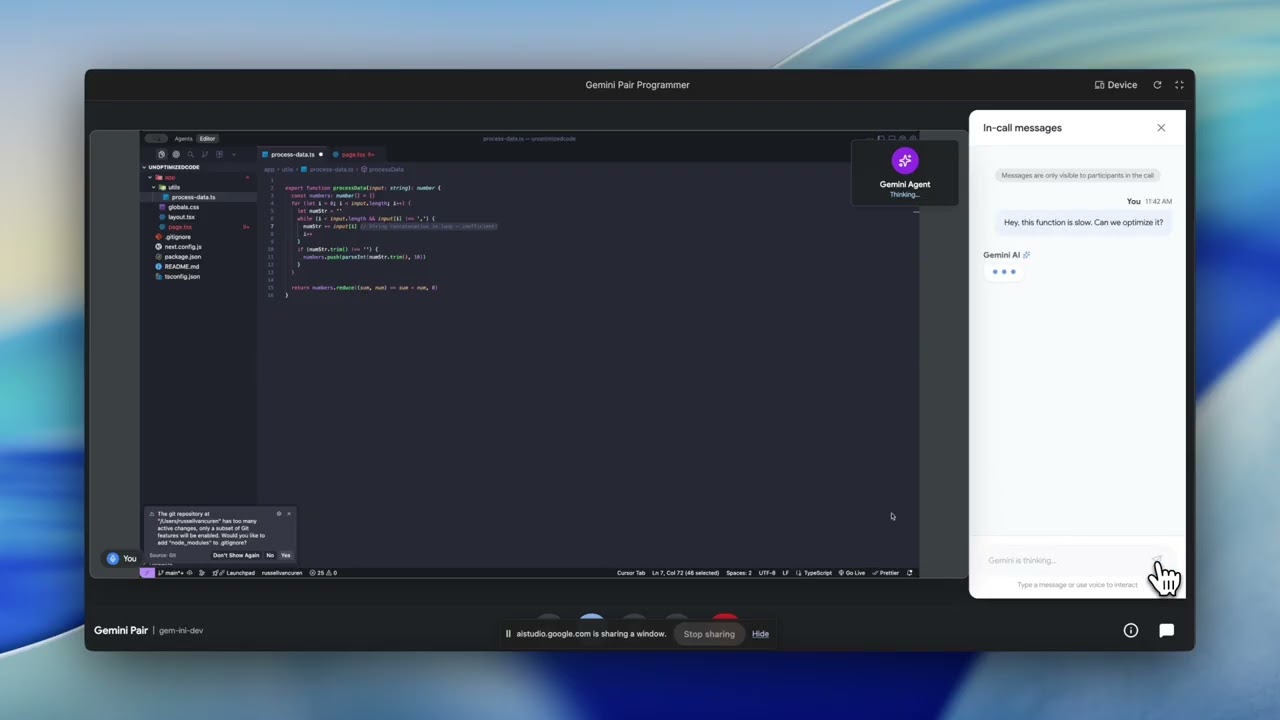Open the Search view icon
Image resolution: width=1280 pixels, height=720 pixels.
[190, 154]
